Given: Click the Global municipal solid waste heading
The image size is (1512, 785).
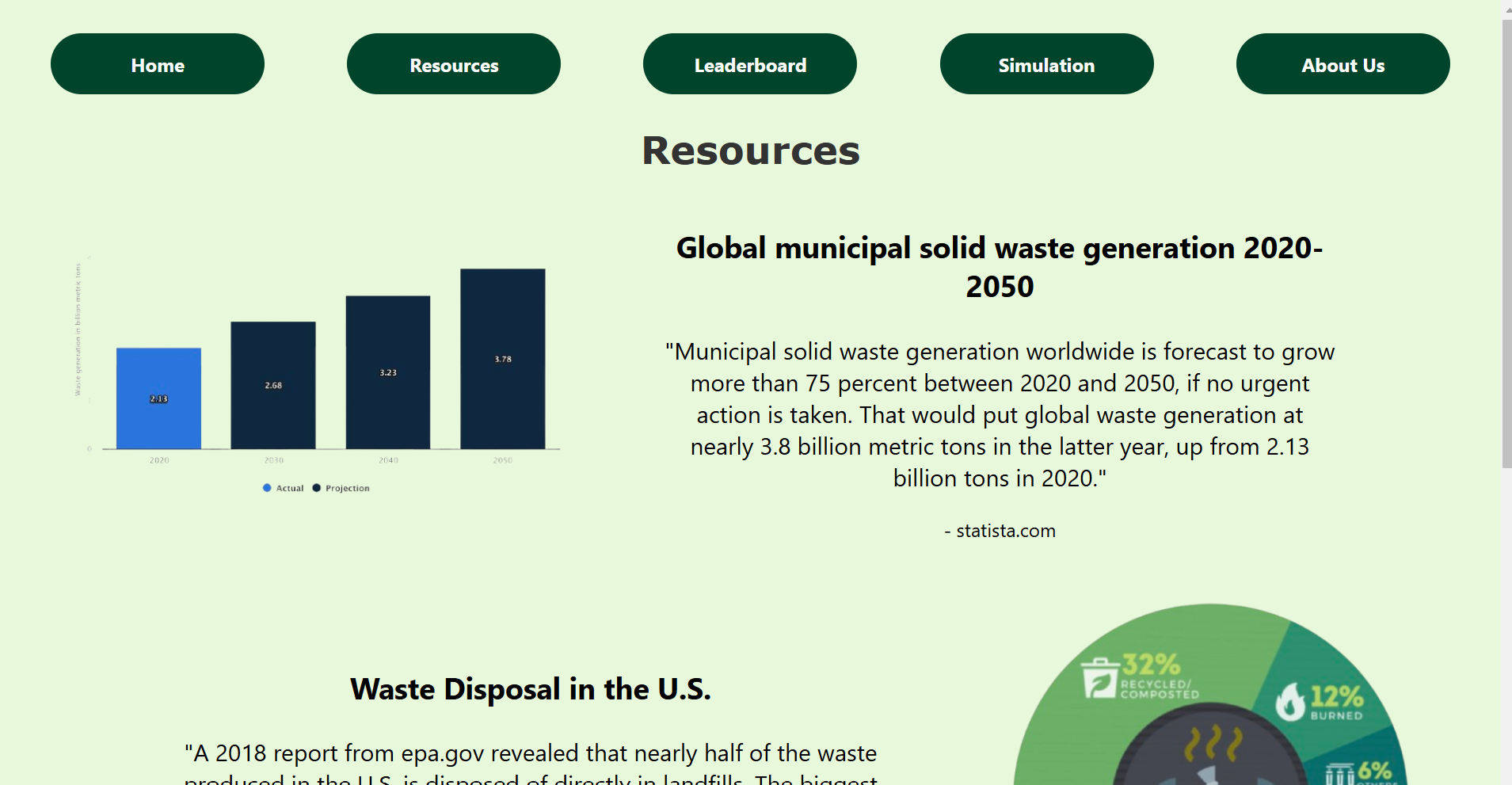Looking at the screenshot, I should click(x=1000, y=267).
